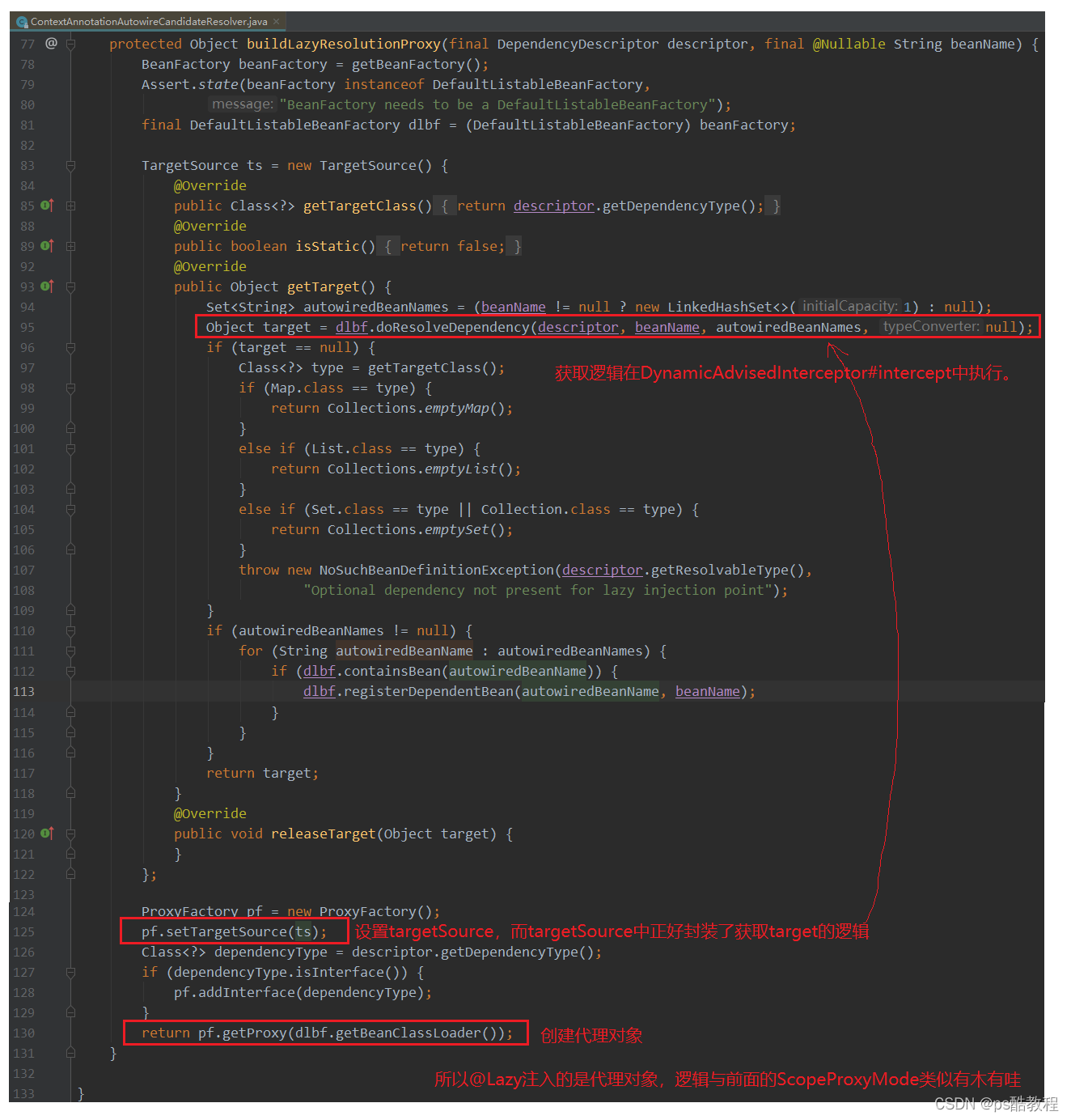Expand the folded getTargetClass method at line 85

click(70, 206)
